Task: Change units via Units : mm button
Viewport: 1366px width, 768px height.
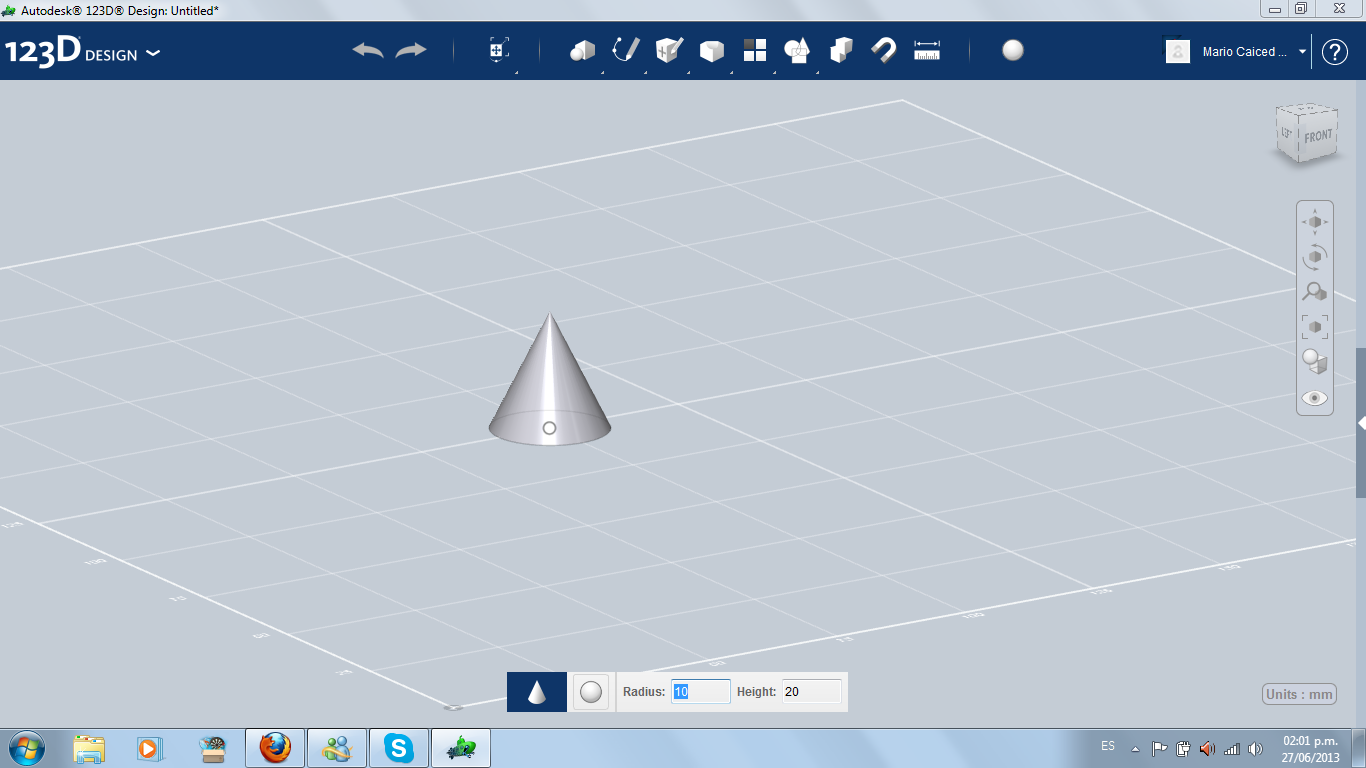Action: click(1299, 694)
